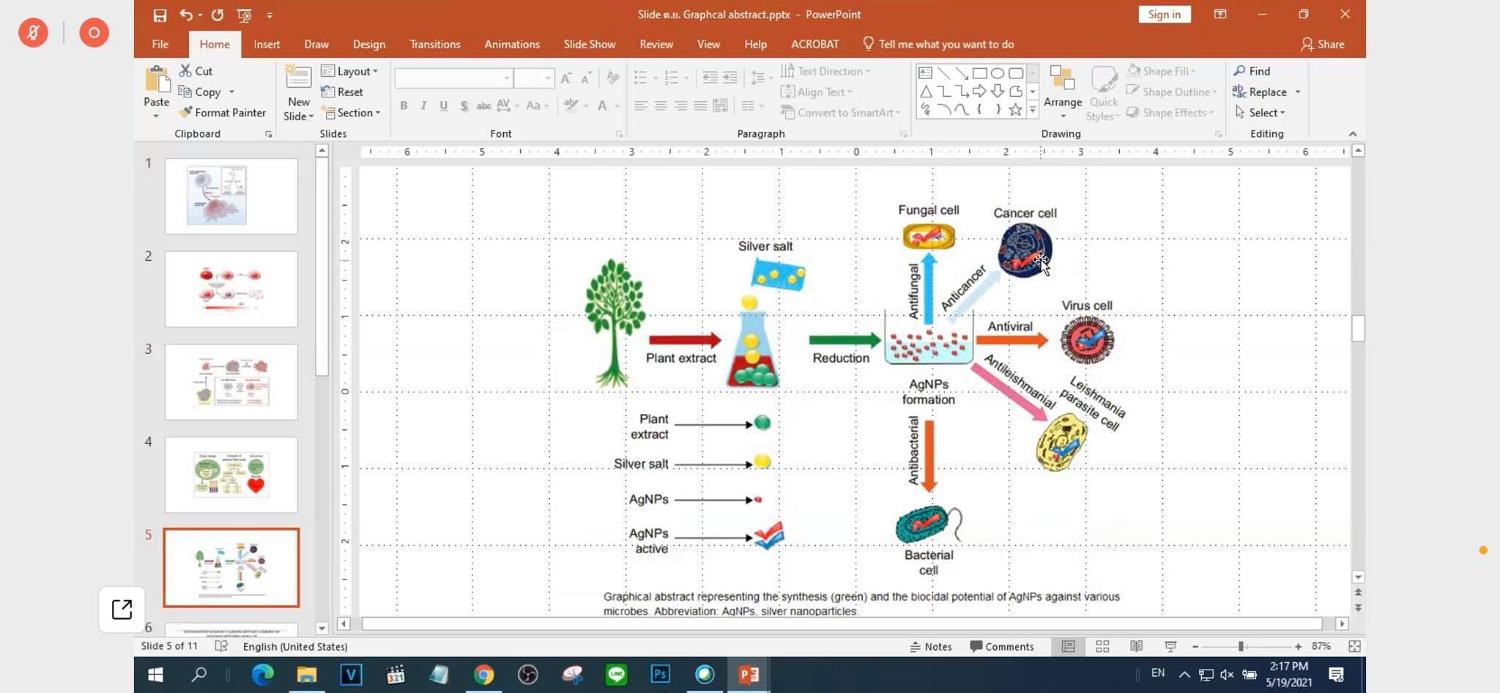The image size is (1500, 693).
Task: Collapse the ribbon
Action: 1353,134
